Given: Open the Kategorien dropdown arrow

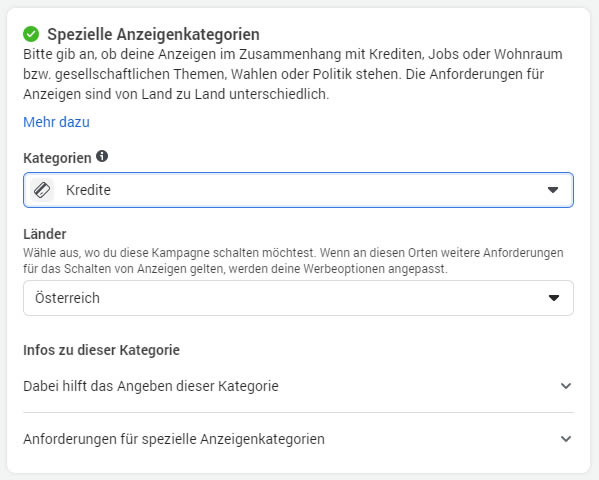Looking at the screenshot, I should [553, 190].
